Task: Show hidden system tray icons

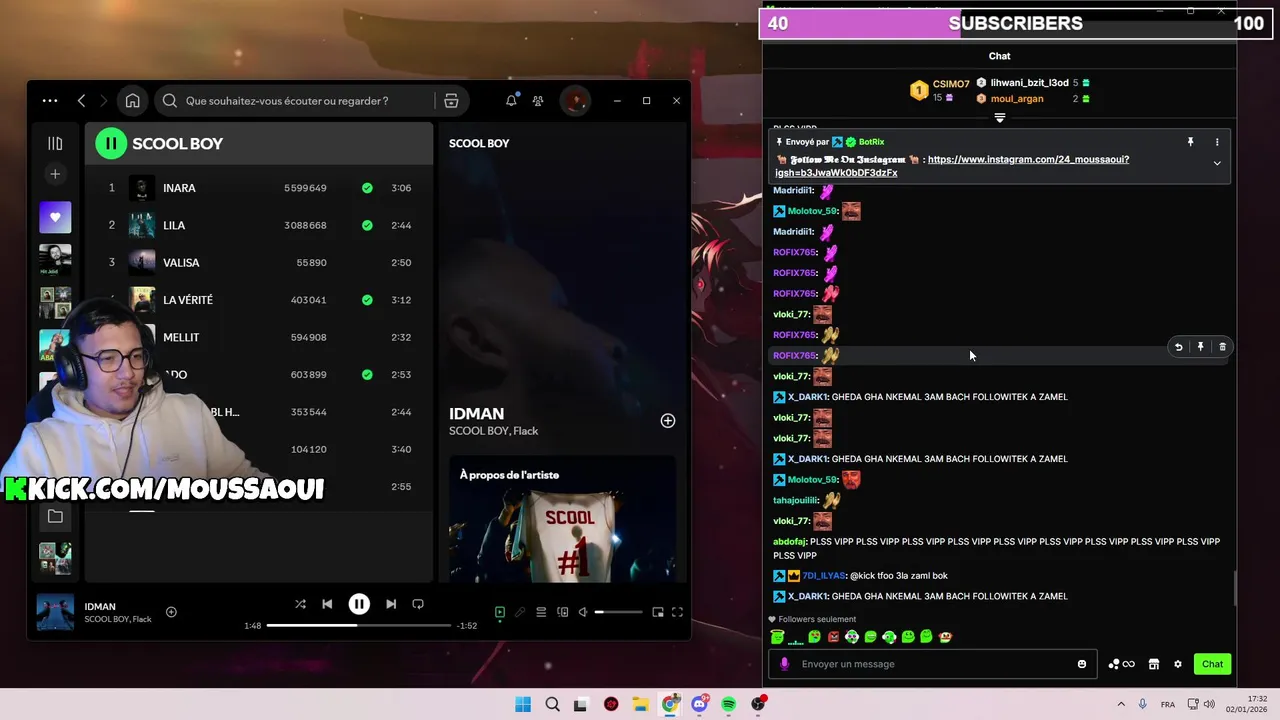Action: (x=1121, y=704)
